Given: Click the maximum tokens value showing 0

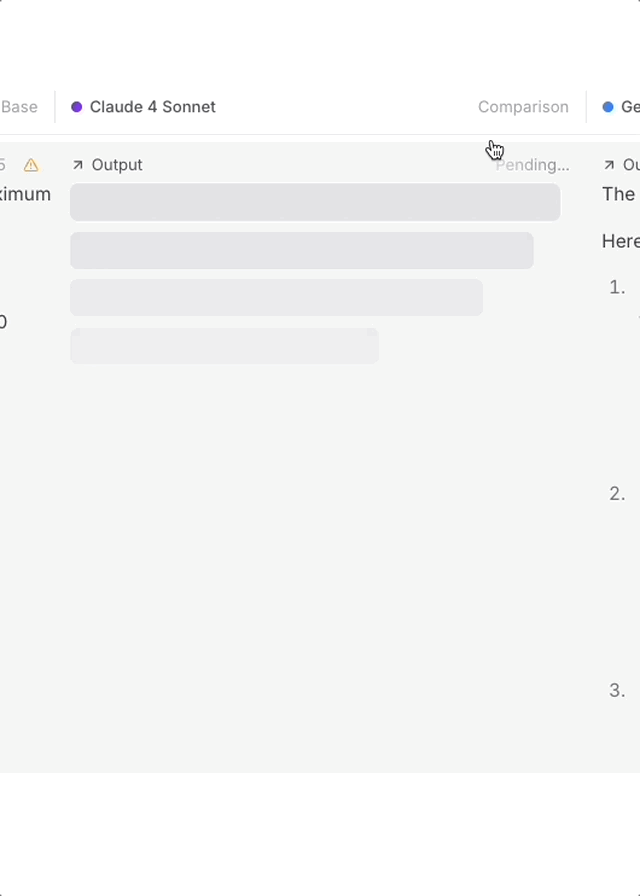Looking at the screenshot, I should click(x=3, y=322).
